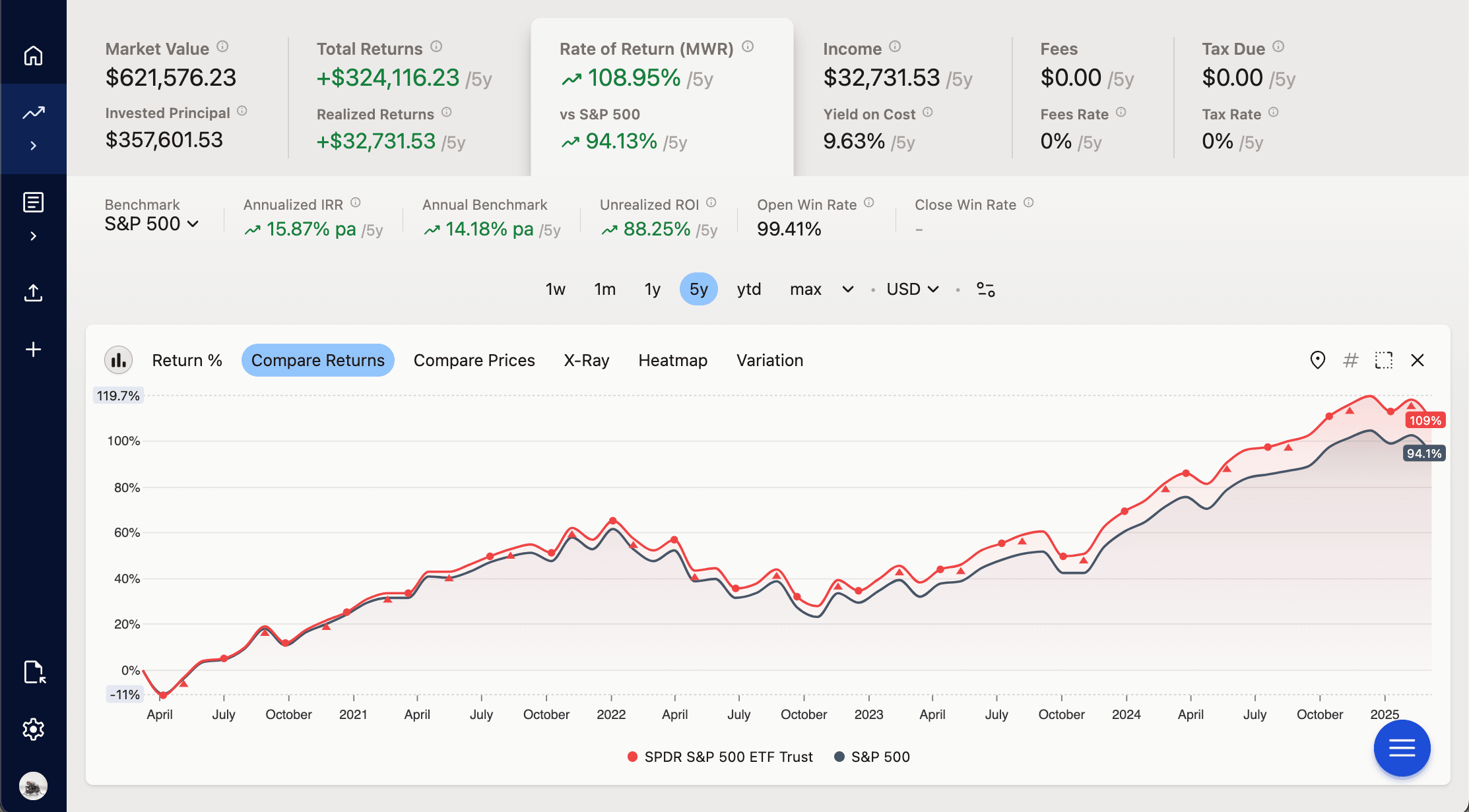The height and width of the screenshot is (812, 1469).
Task: Select the 1y time range
Action: [652, 289]
